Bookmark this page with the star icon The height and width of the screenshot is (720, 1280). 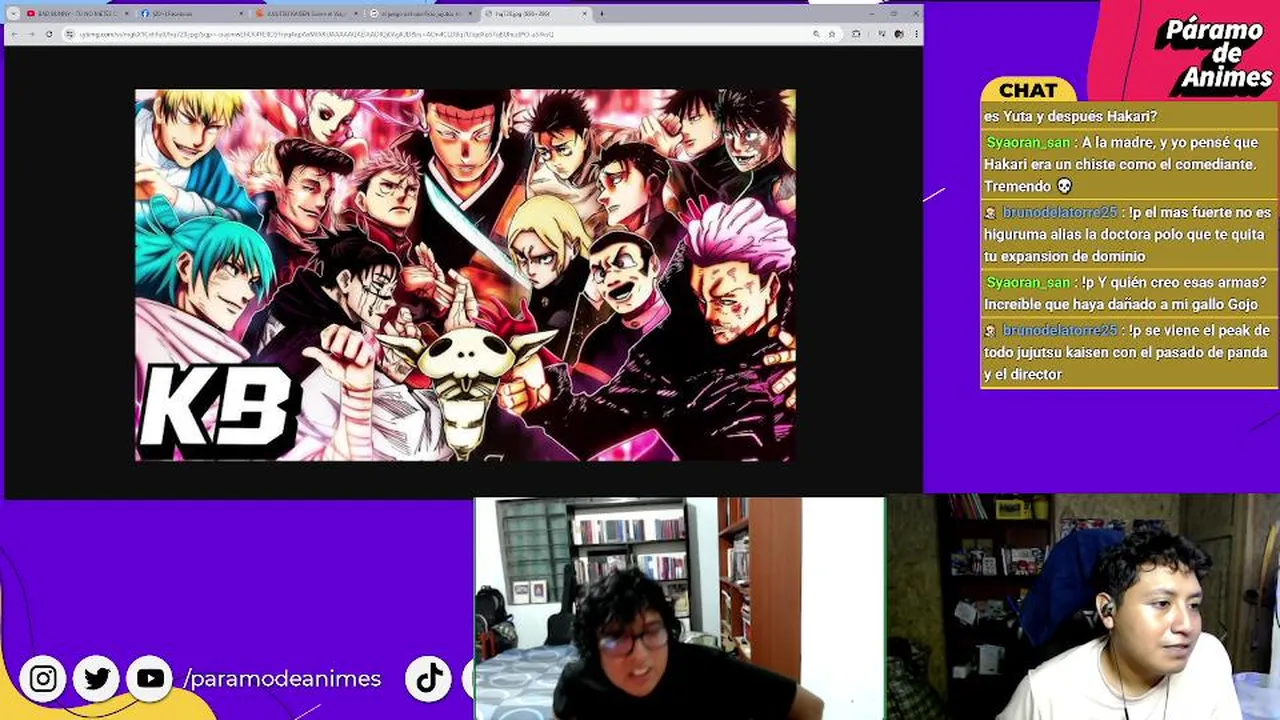[832, 34]
